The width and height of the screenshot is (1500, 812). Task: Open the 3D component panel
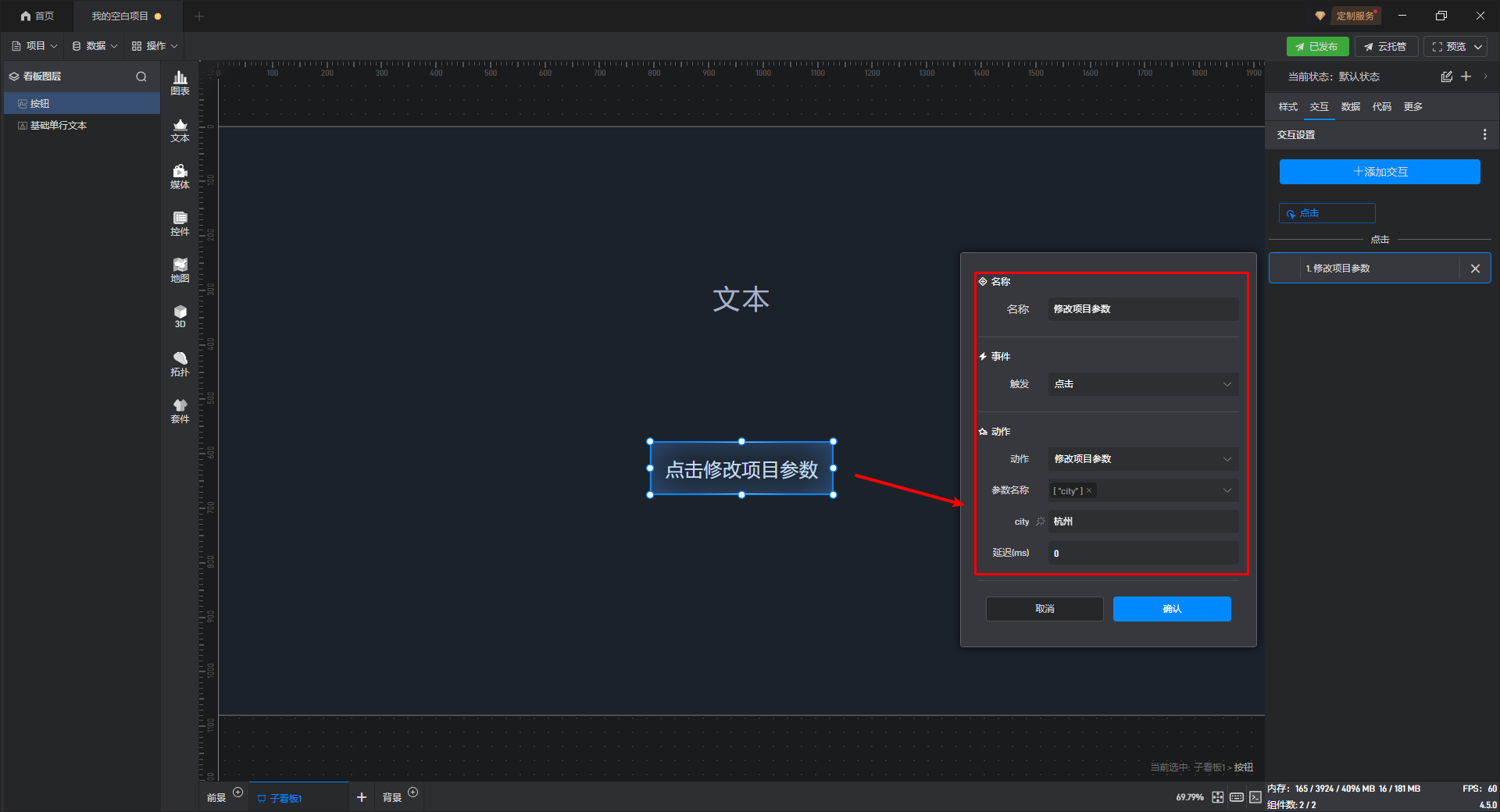[180, 316]
